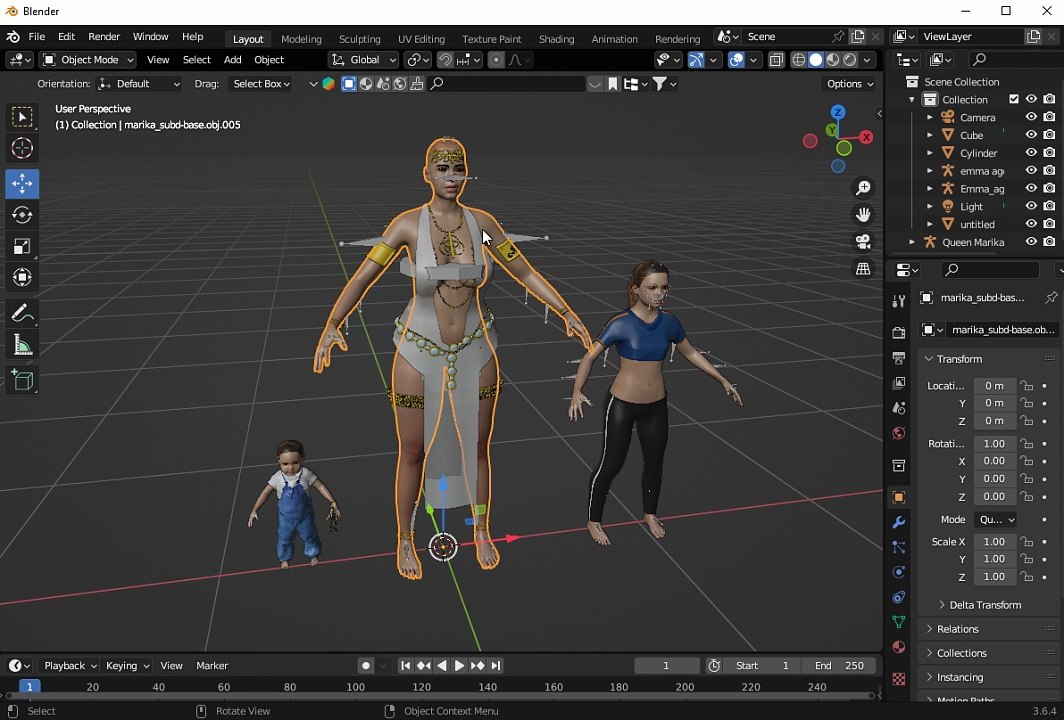Expand the Relations panel

957,629
